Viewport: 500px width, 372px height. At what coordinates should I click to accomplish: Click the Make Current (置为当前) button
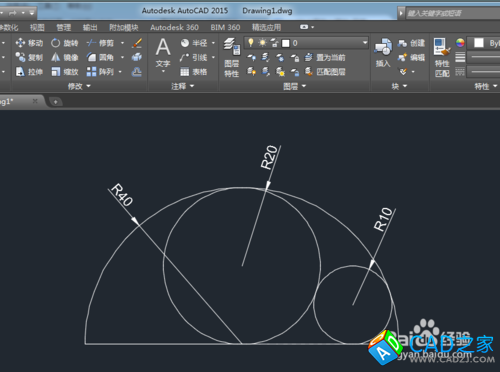[x=325, y=57]
